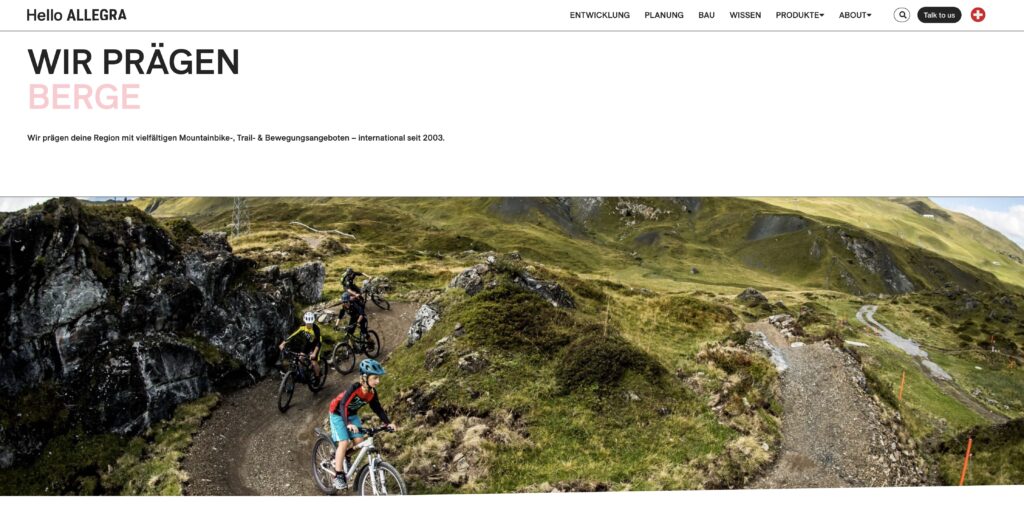Click the Hello ALLEGRA logo

point(76,15)
